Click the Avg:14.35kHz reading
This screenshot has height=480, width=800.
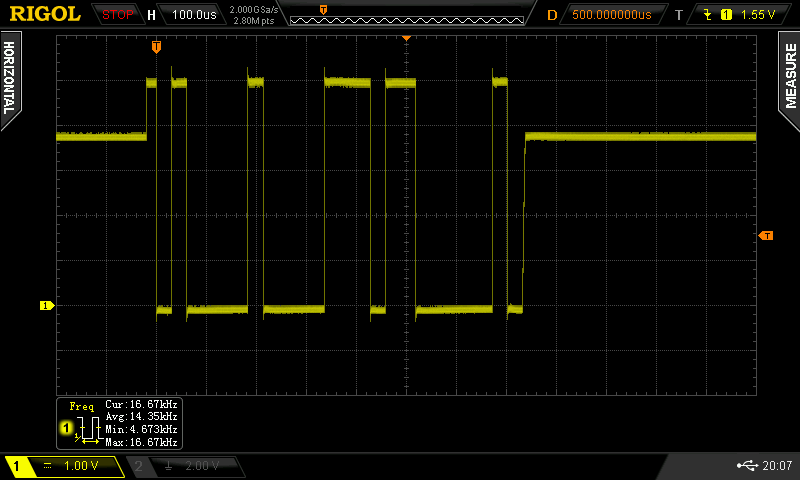pos(141,417)
